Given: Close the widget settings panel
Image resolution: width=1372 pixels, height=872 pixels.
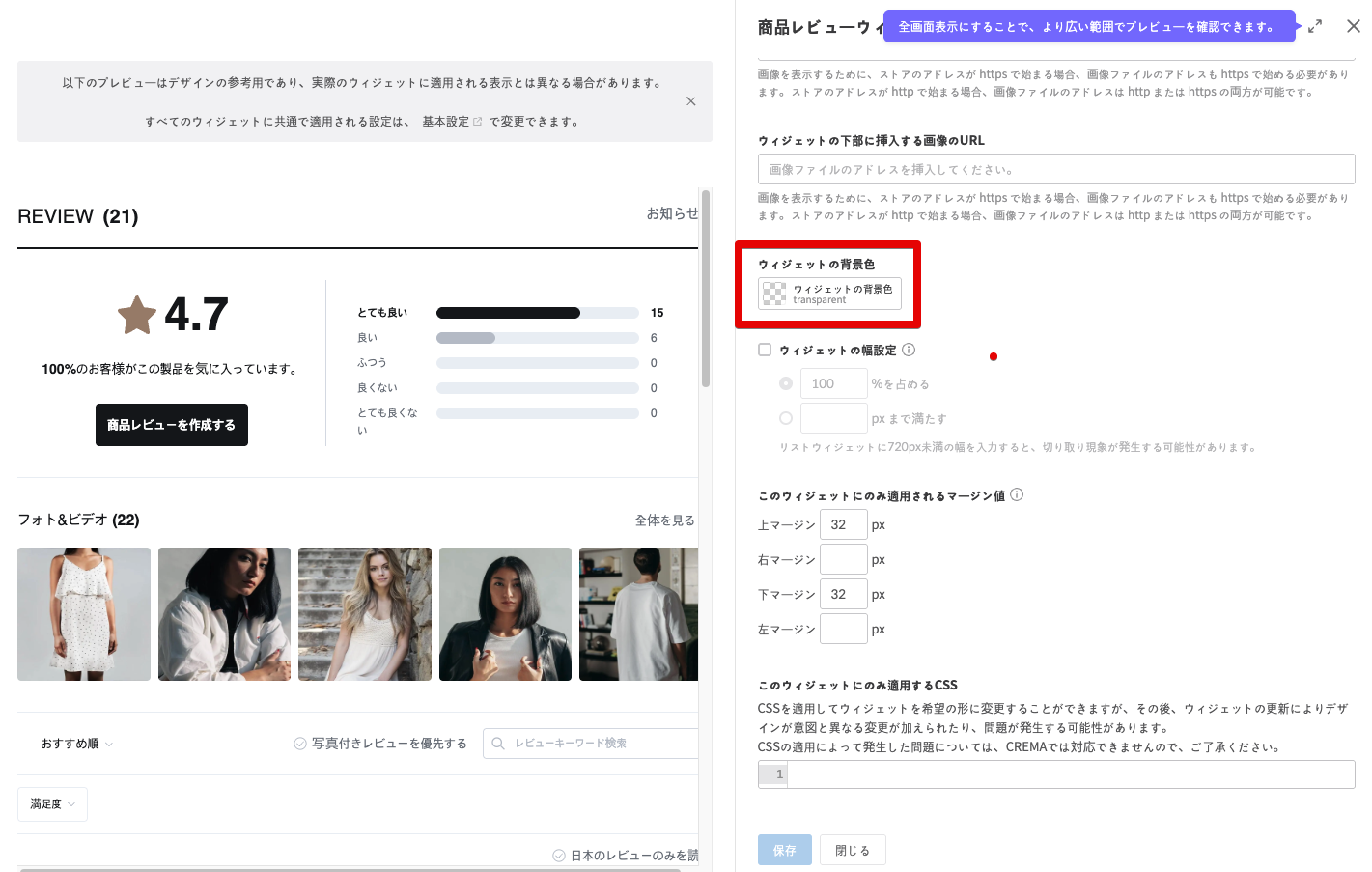Looking at the screenshot, I should (1353, 27).
